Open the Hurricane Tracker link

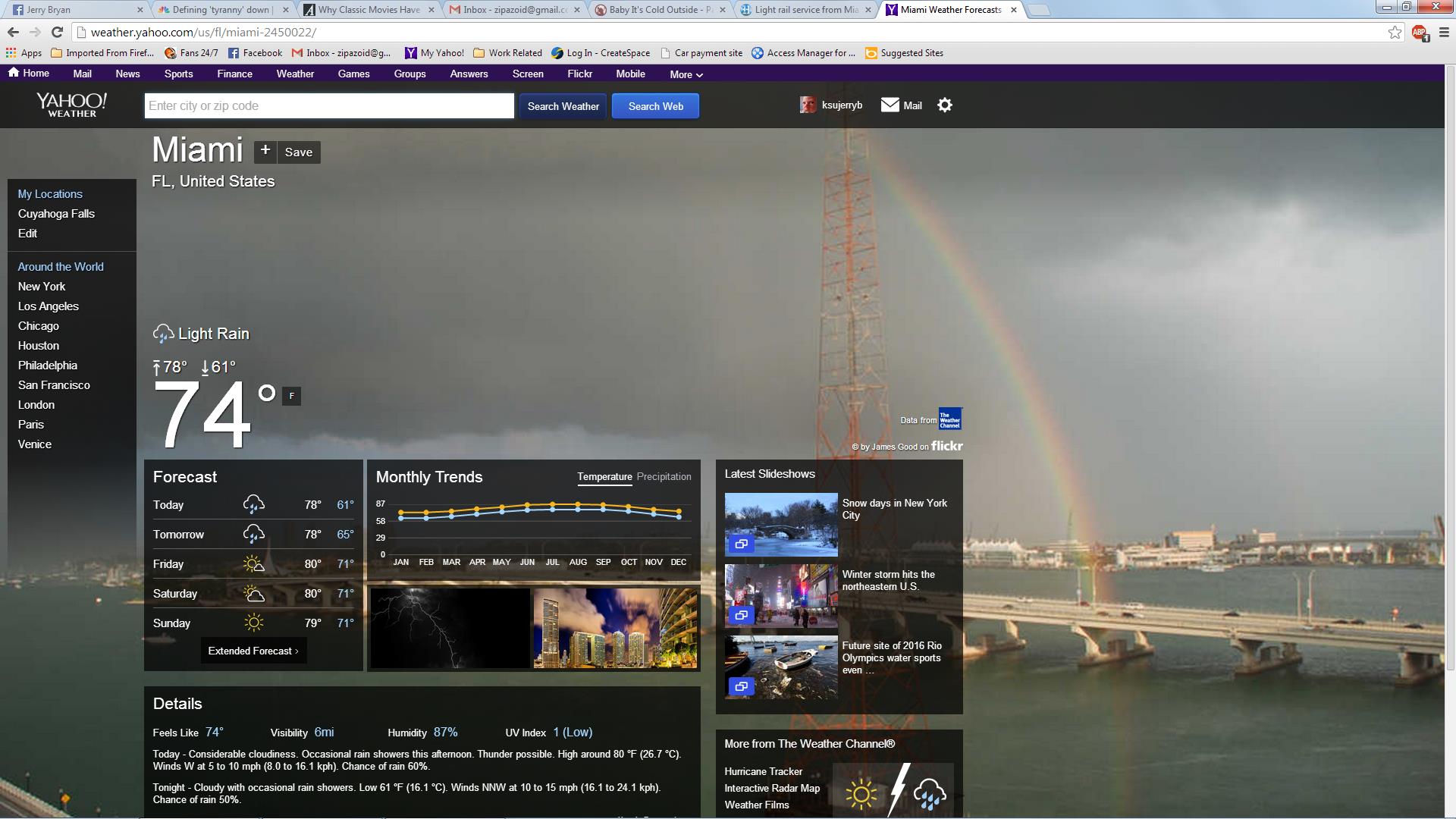(763, 771)
